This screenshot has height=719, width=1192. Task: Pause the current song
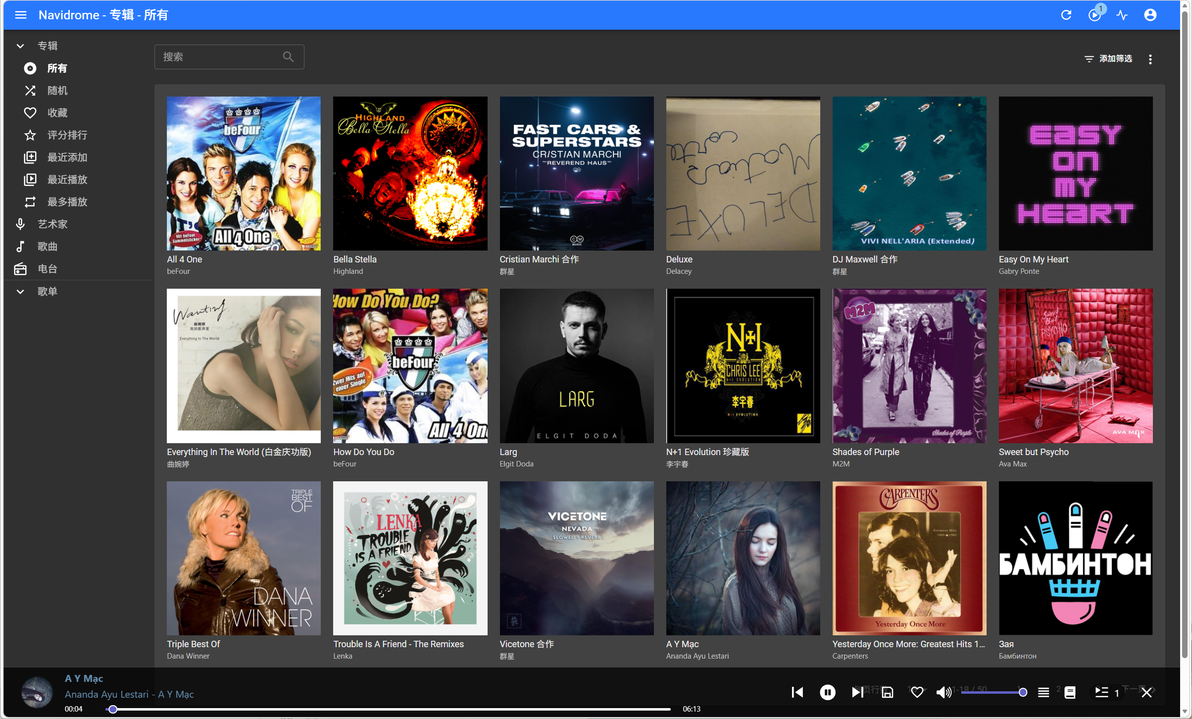click(x=827, y=692)
